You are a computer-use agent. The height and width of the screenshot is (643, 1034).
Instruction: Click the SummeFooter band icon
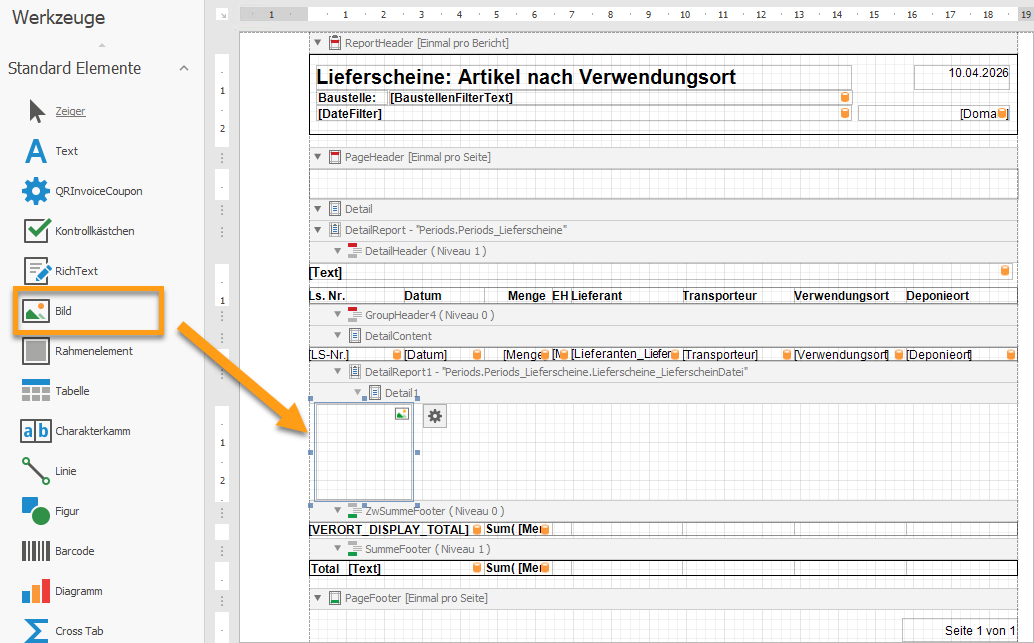coord(355,549)
